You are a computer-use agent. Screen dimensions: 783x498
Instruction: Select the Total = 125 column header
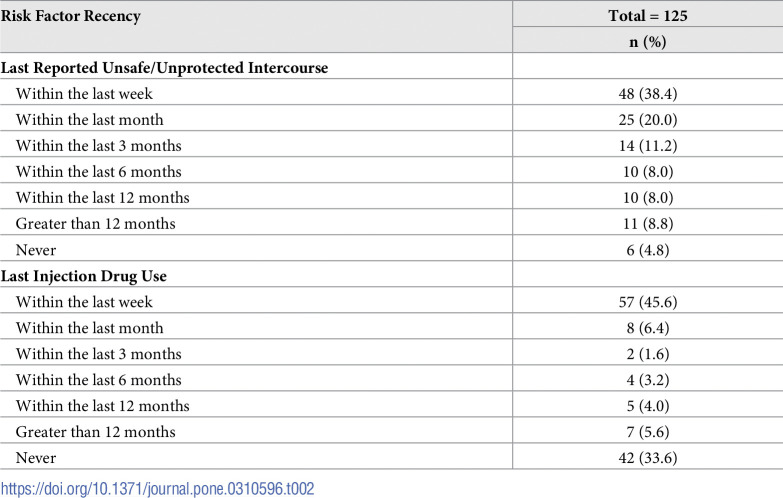click(x=648, y=15)
